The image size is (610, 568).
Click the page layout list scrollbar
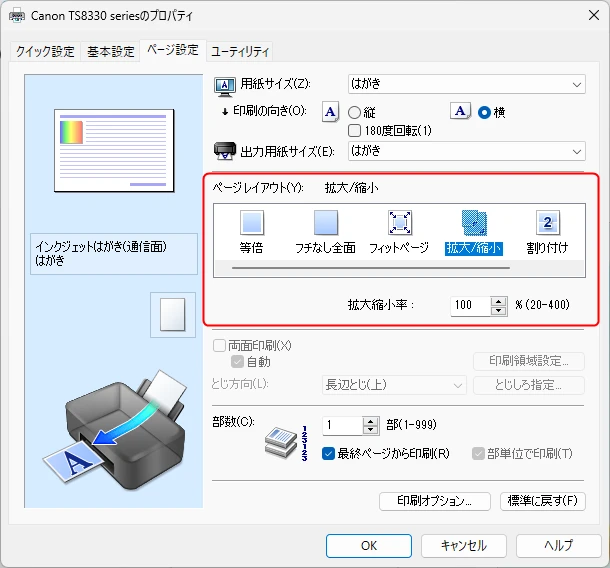(x=371, y=268)
